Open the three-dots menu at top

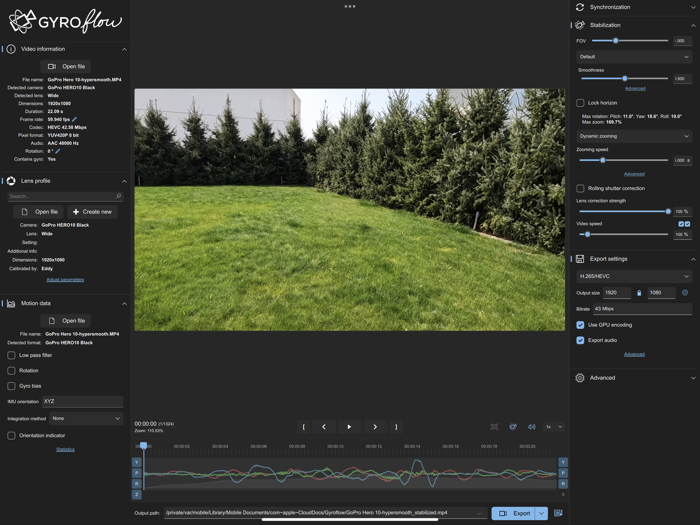(x=350, y=6)
